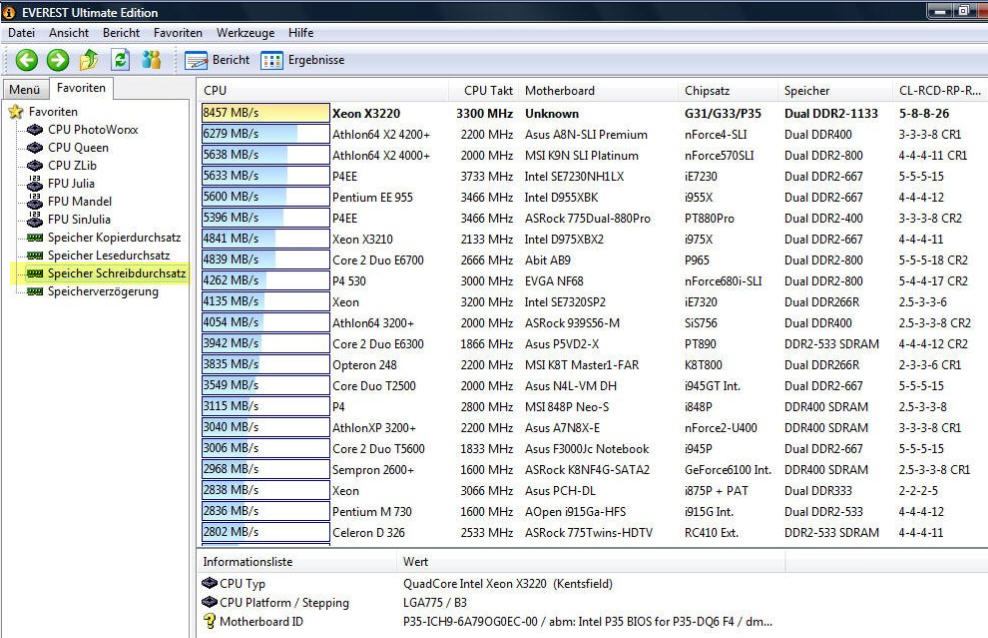Click the ASRock 775Twins-HDTV cell

[x=589, y=533]
